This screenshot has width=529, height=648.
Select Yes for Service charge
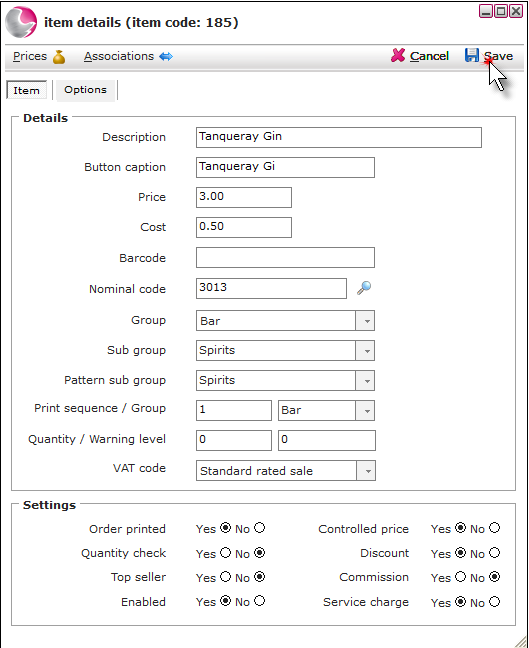[x=460, y=602]
